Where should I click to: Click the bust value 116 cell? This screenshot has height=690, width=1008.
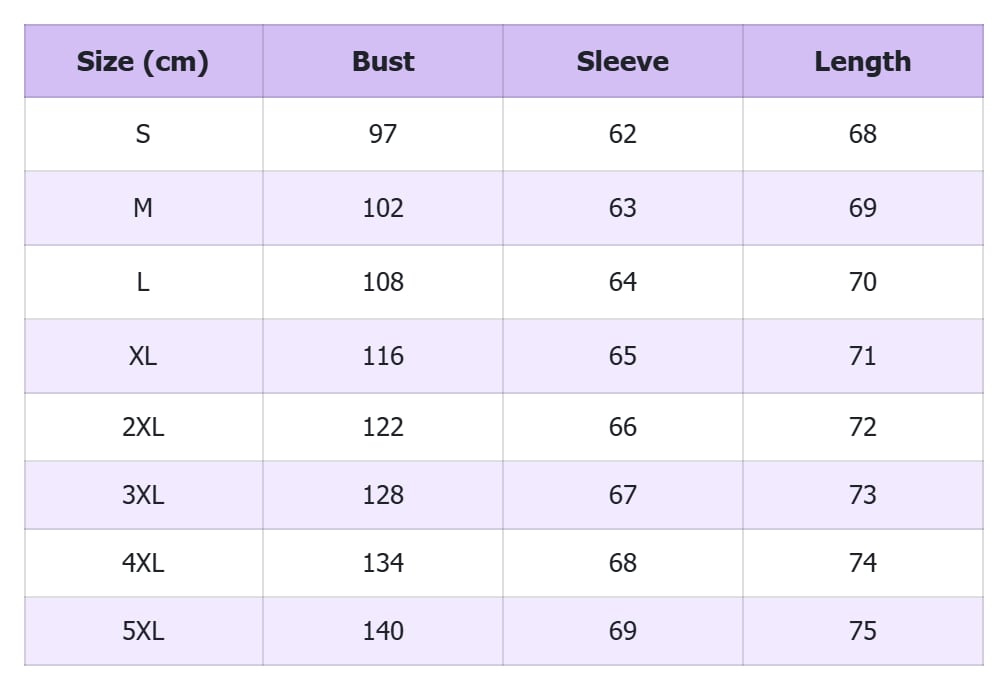pos(383,356)
